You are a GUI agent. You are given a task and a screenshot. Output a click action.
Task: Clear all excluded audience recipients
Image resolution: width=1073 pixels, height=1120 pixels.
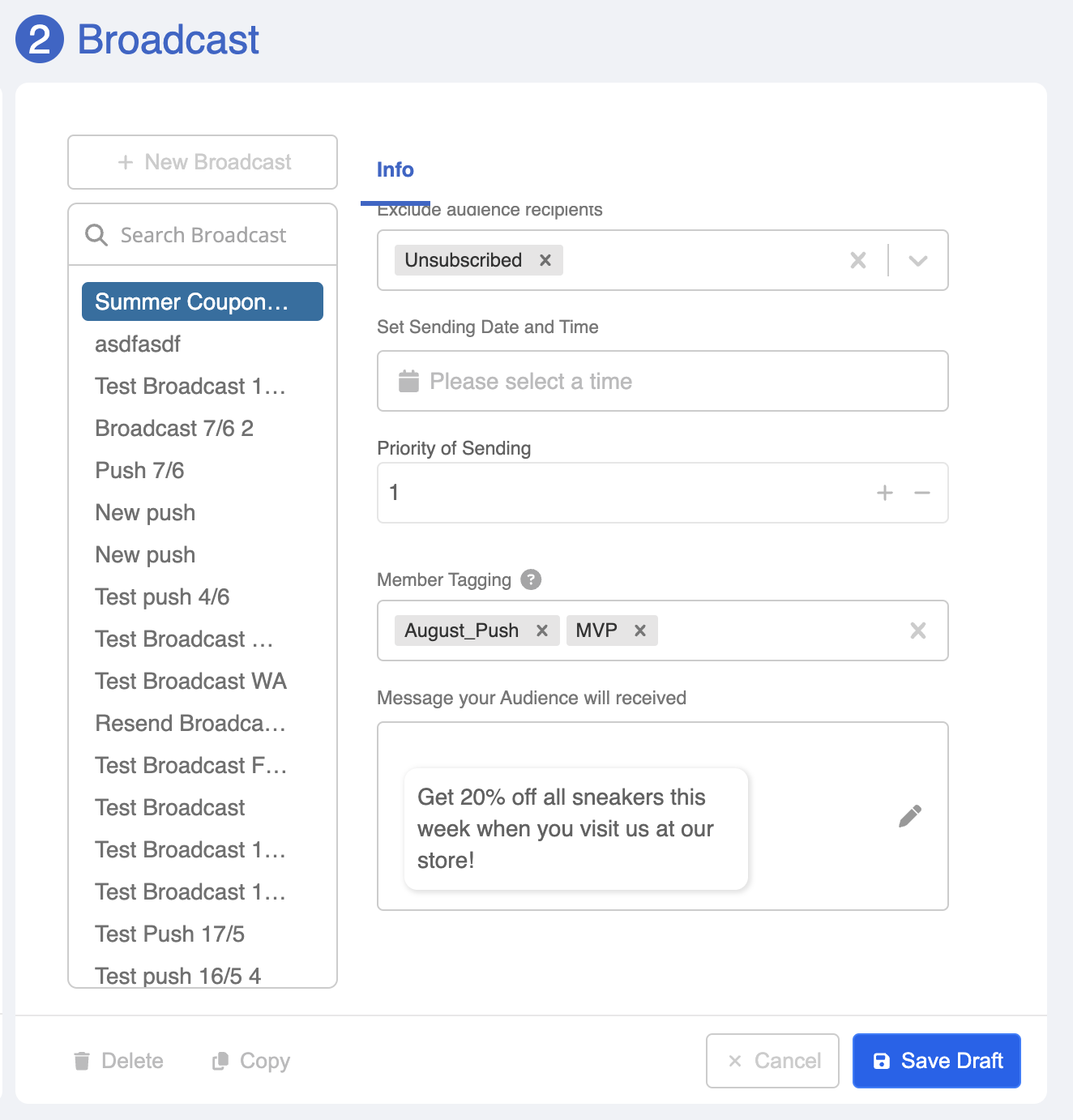click(857, 260)
